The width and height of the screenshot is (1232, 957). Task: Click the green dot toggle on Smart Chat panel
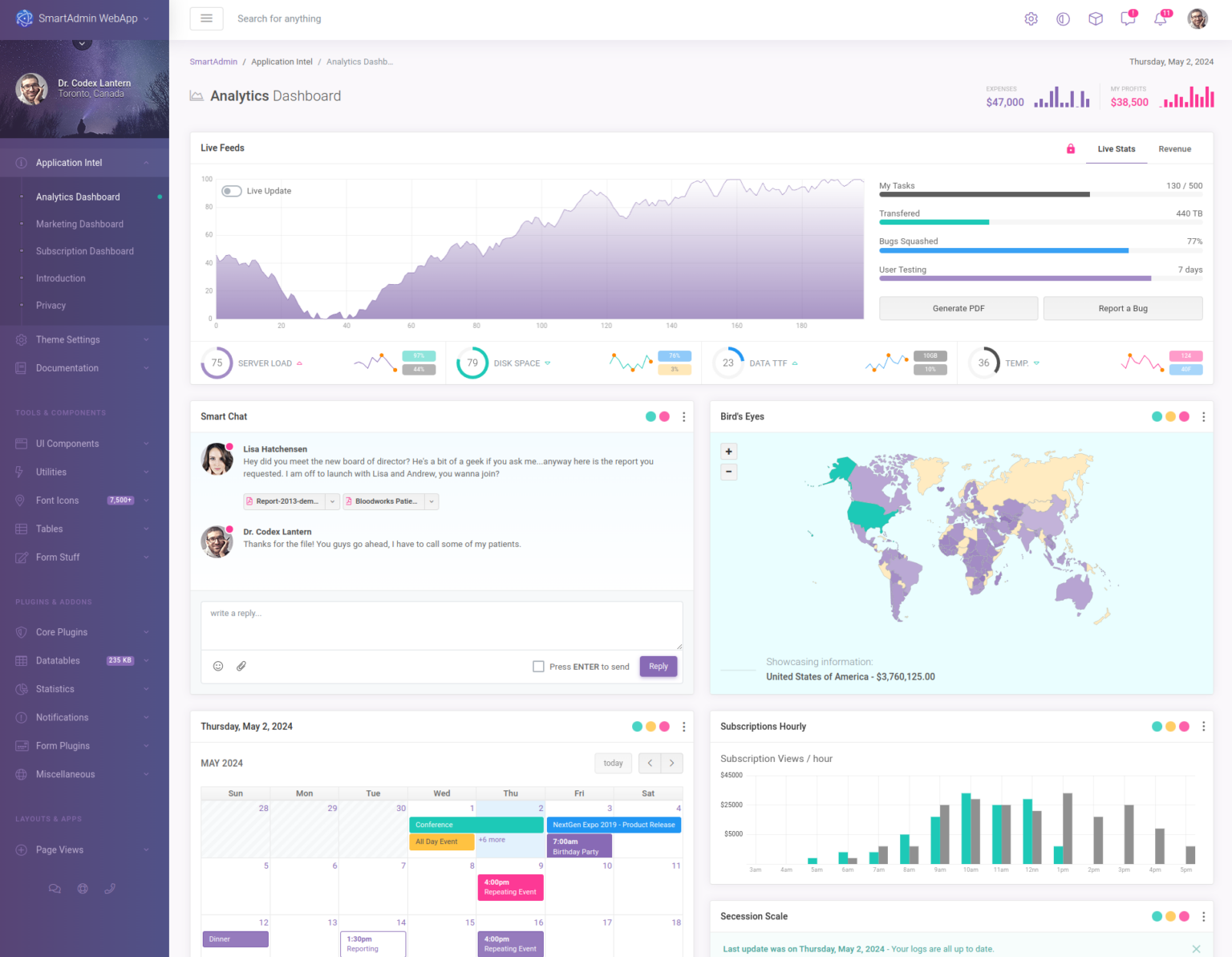click(x=650, y=416)
